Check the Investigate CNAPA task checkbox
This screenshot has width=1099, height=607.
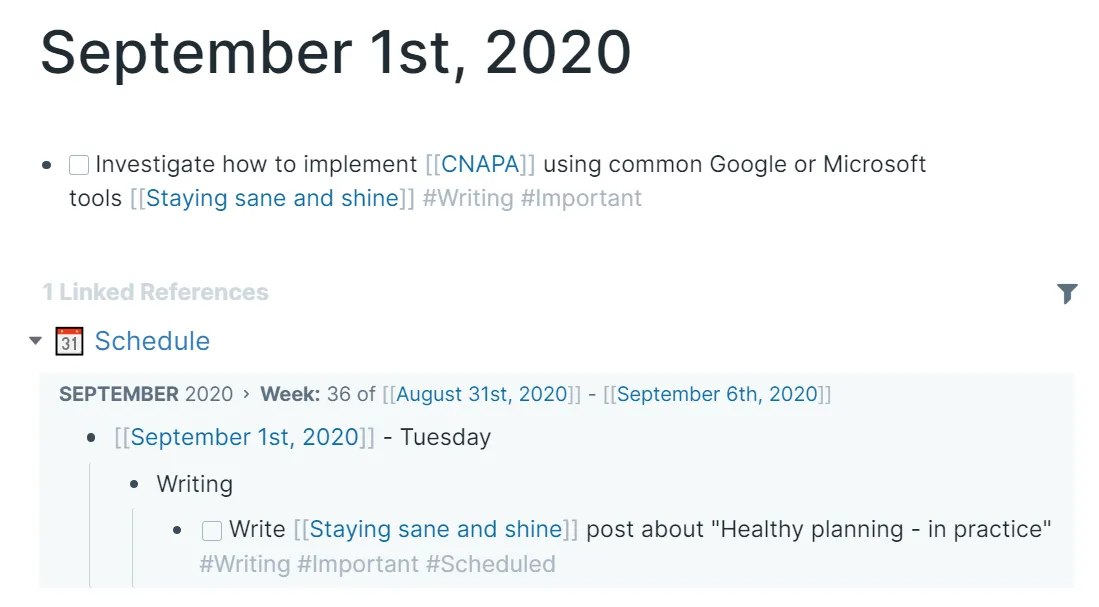[79, 165]
